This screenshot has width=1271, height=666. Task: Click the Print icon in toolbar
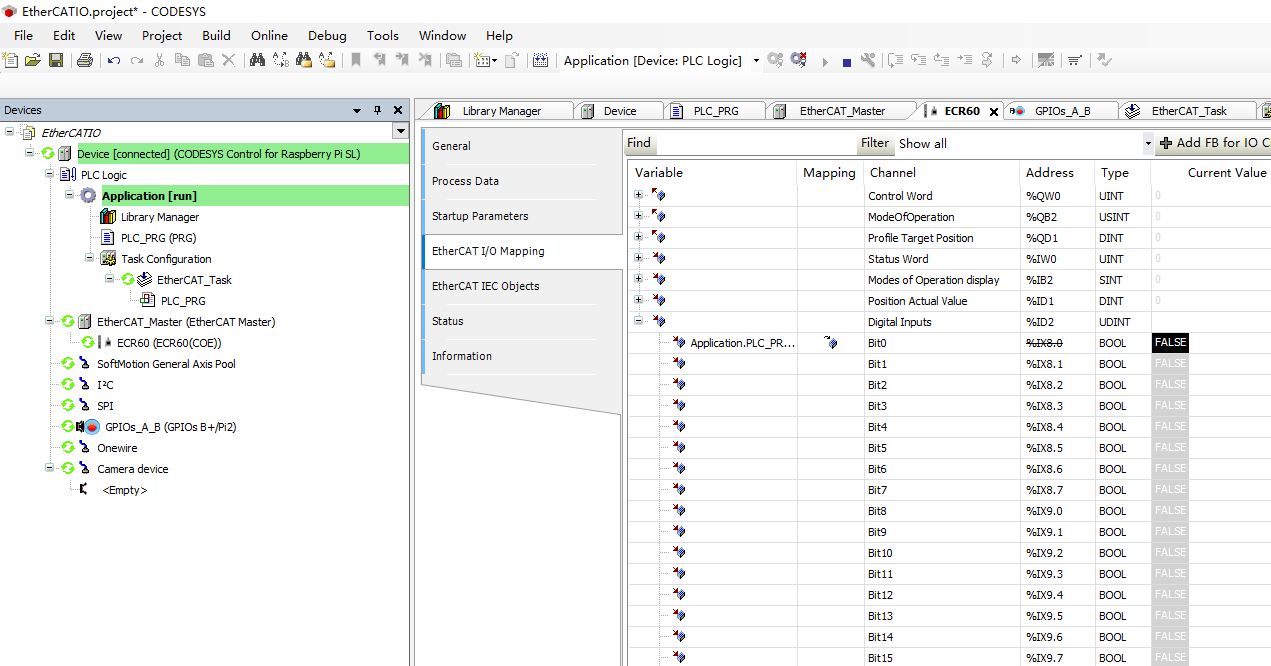(x=85, y=60)
